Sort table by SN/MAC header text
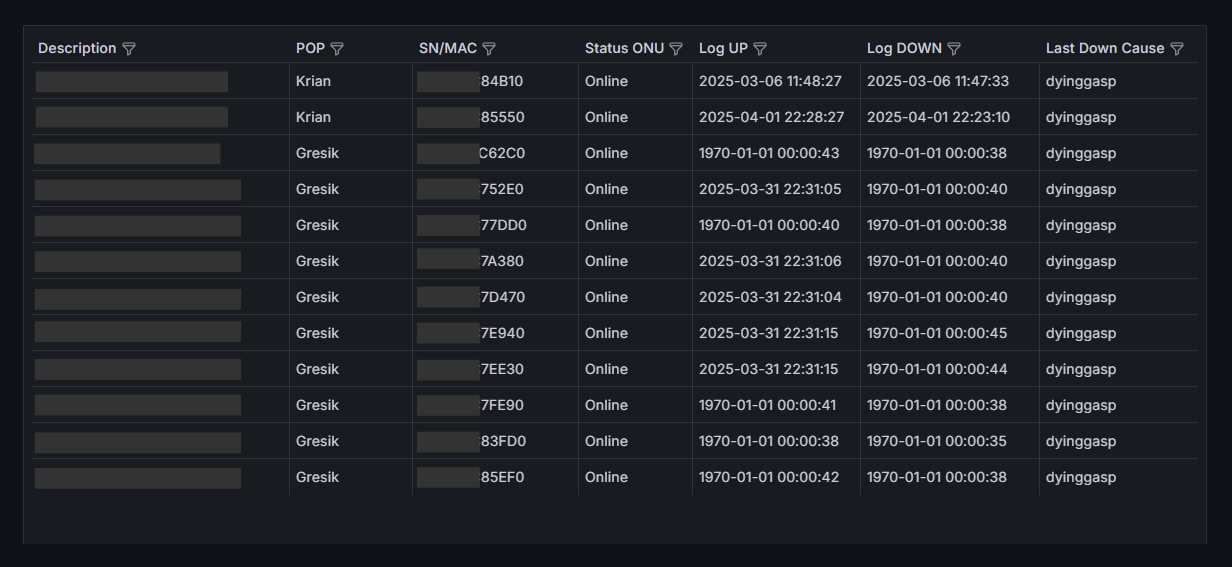1232x567 pixels. click(448, 48)
